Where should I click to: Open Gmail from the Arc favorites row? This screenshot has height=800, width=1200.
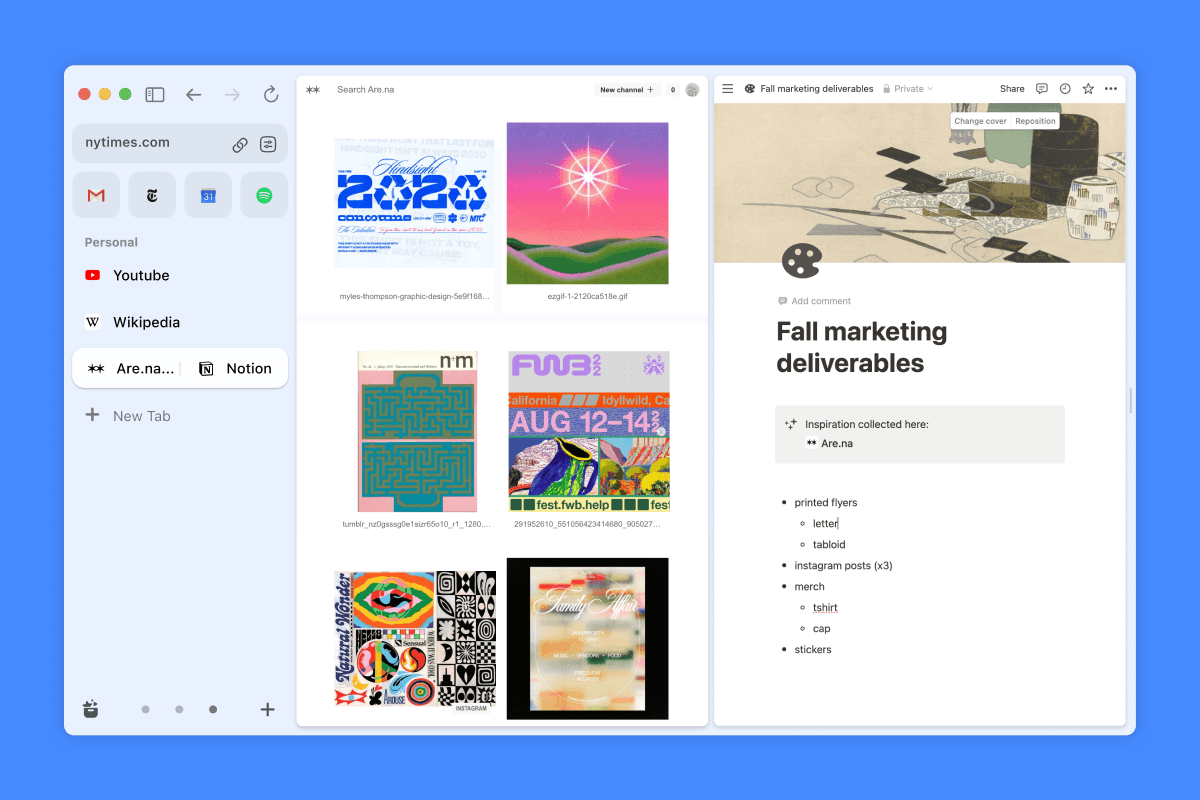(96, 195)
